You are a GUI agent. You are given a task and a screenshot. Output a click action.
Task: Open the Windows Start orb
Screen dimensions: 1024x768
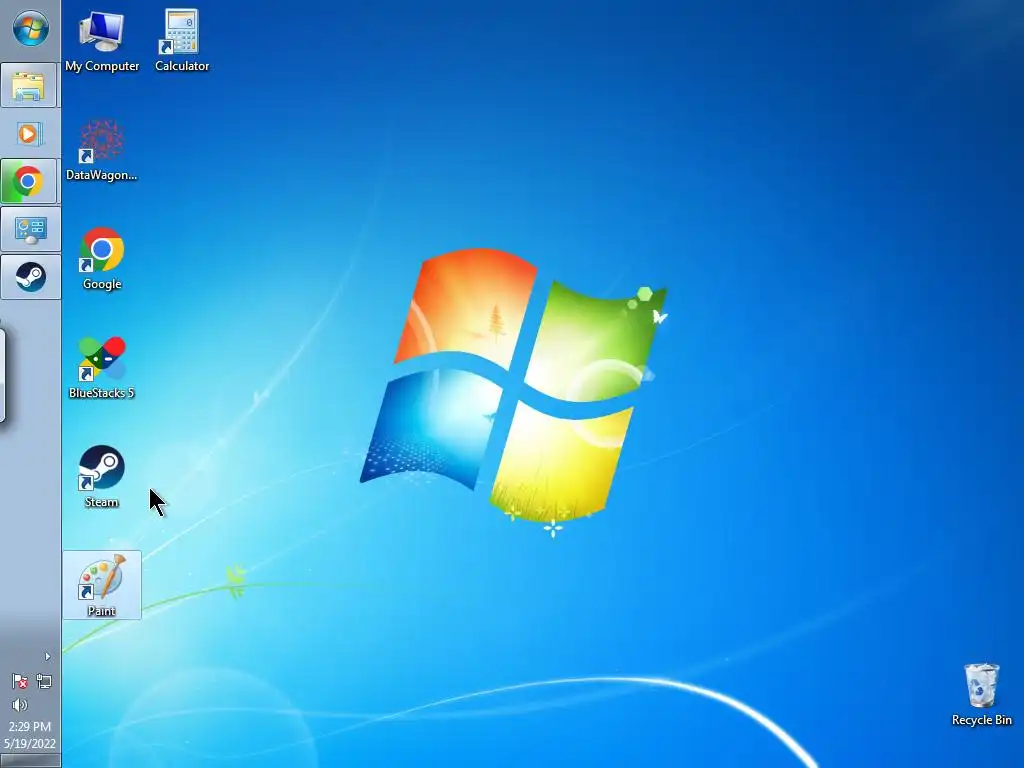pos(31,29)
